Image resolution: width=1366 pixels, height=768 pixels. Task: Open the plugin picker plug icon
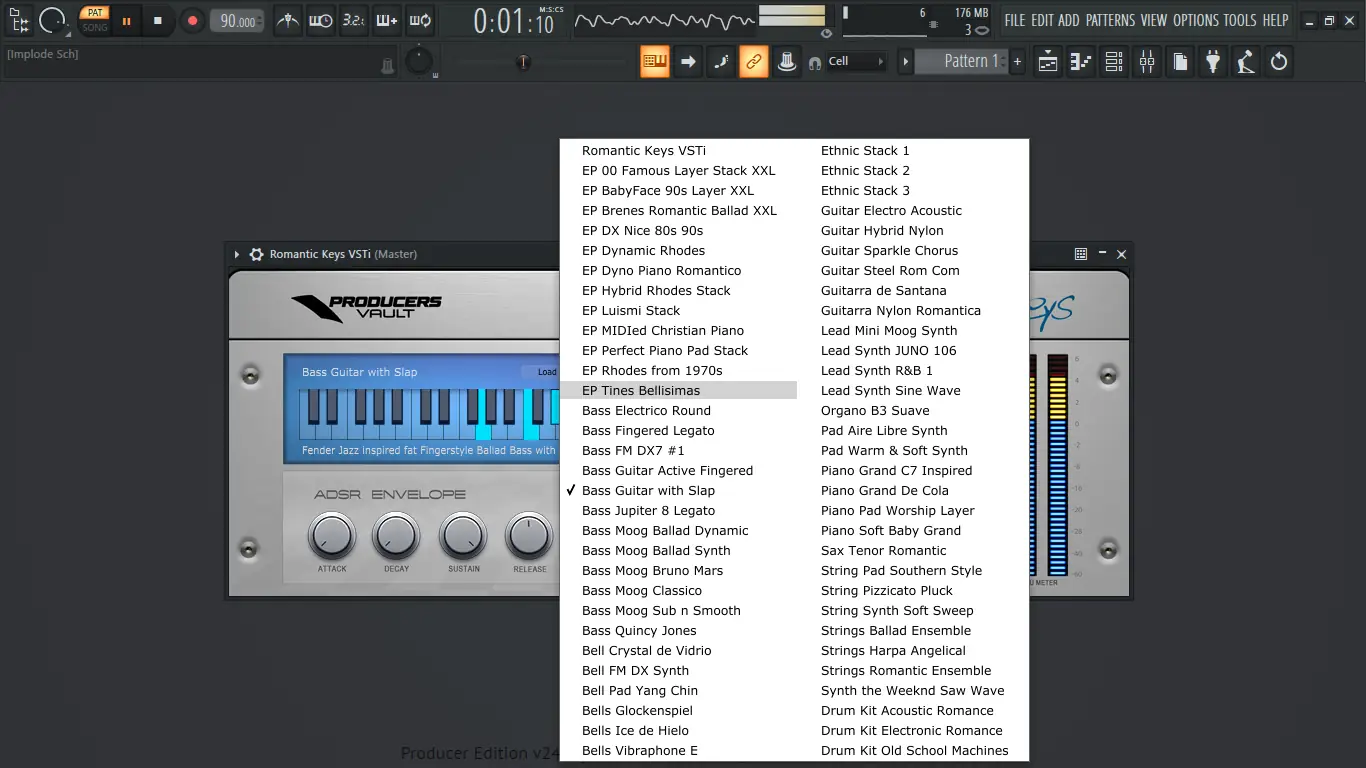point(1213,61)
